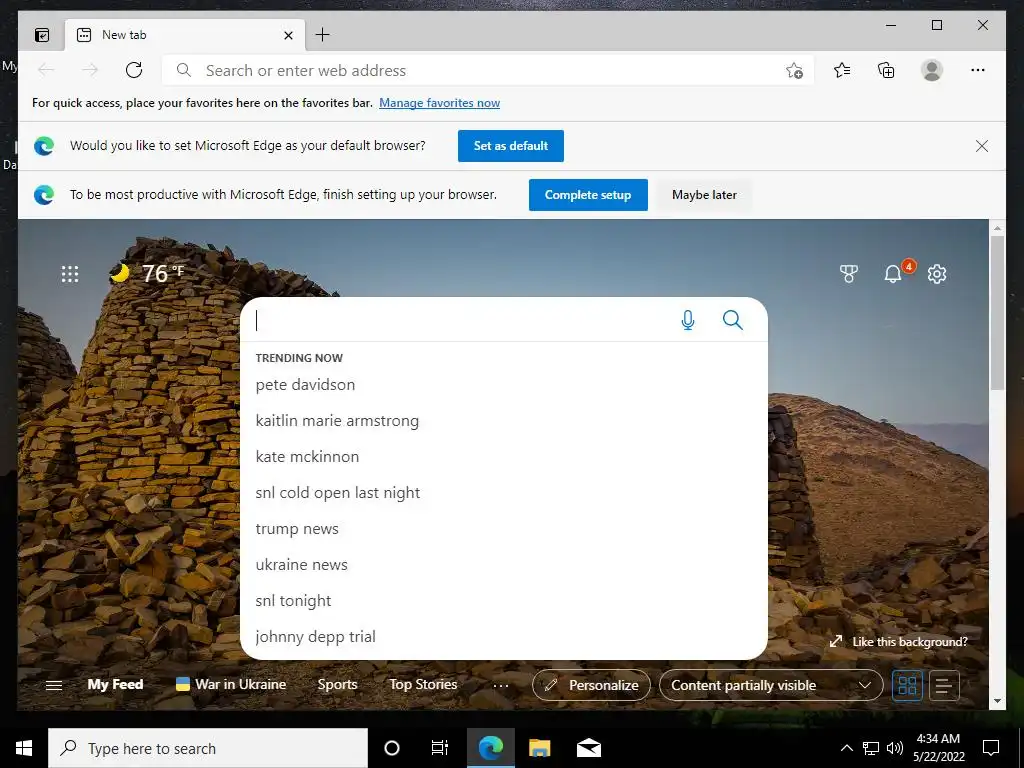Viewport: 1024px width, 768px height.
Task: Open Manage favorites now link
Action: pos(440,103)
